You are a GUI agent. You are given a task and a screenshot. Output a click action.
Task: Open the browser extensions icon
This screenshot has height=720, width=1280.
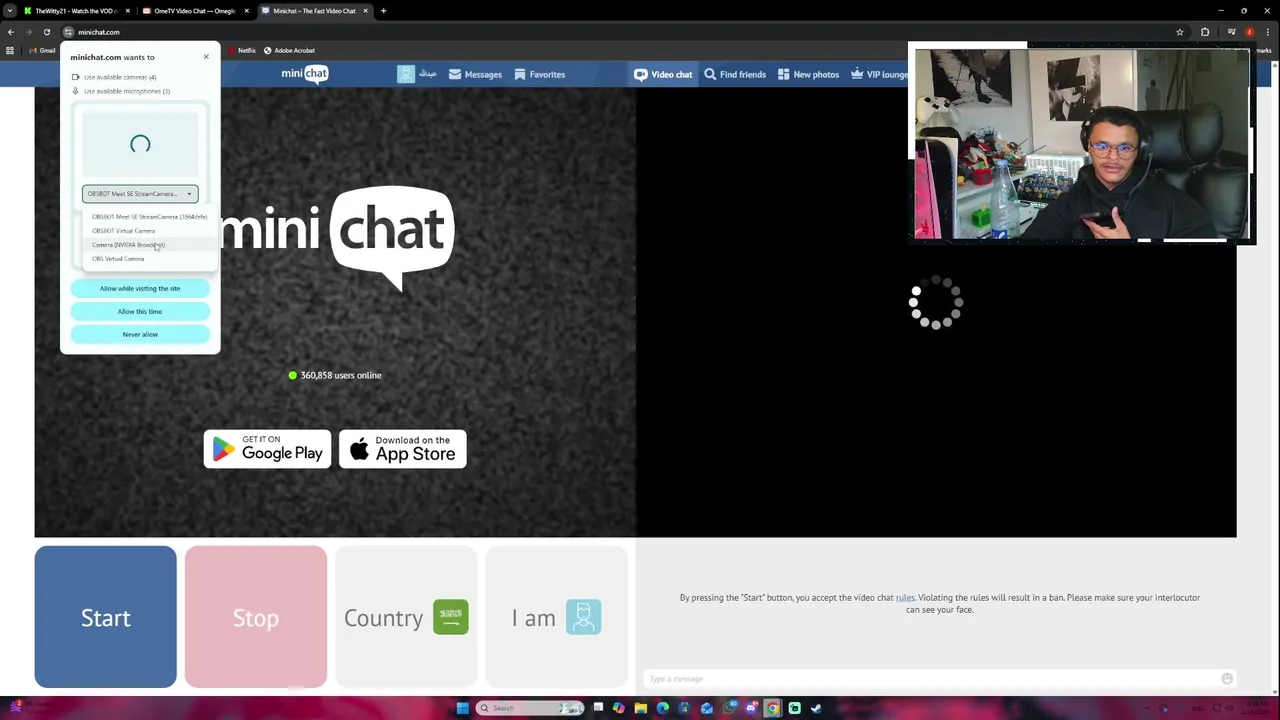click(1205, 32)
